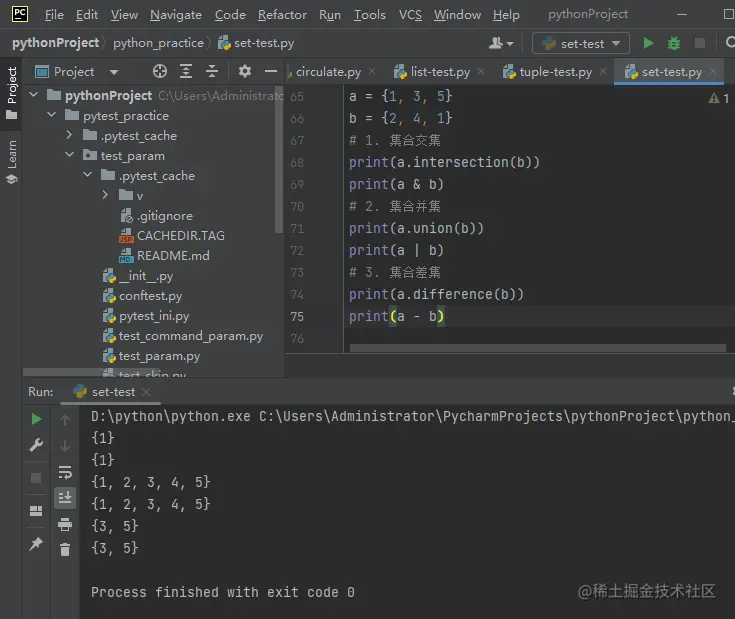
Task: Start debugging with the green bug icon
Action: (674, 44)
